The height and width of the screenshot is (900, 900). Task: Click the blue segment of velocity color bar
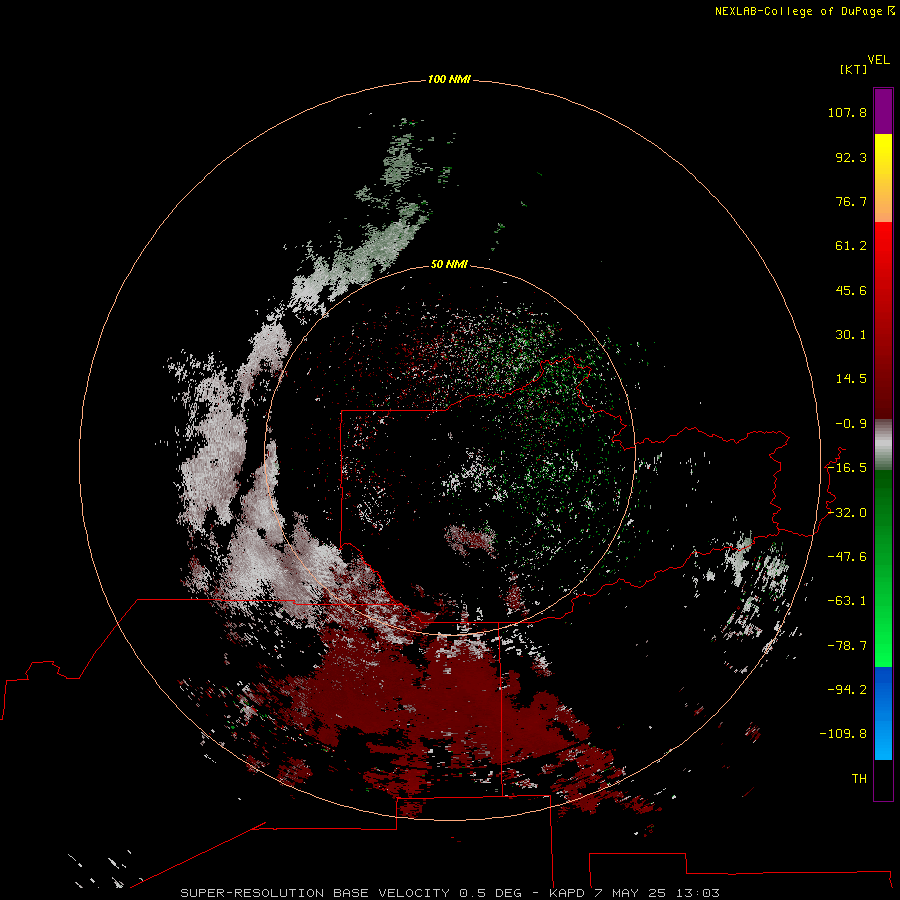coord(883,713)
